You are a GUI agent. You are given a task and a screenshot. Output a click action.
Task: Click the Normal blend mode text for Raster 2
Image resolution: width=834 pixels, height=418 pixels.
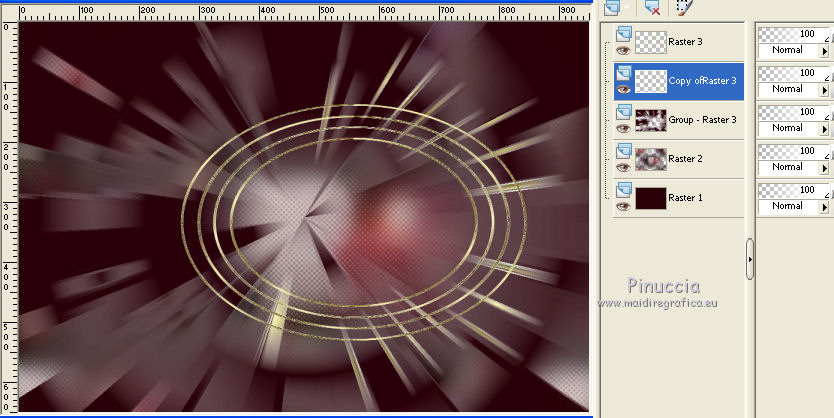787,167
